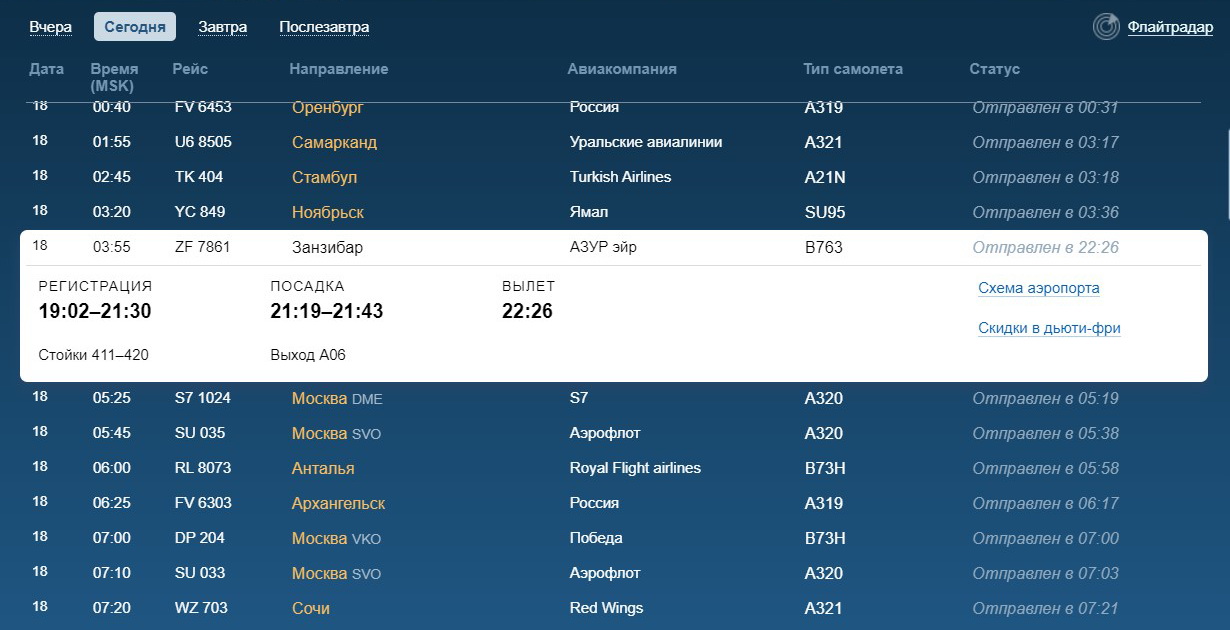Open the Флайтрадар link
This screenshot has width=1230, height=630.
click(x=1170, y=27)
